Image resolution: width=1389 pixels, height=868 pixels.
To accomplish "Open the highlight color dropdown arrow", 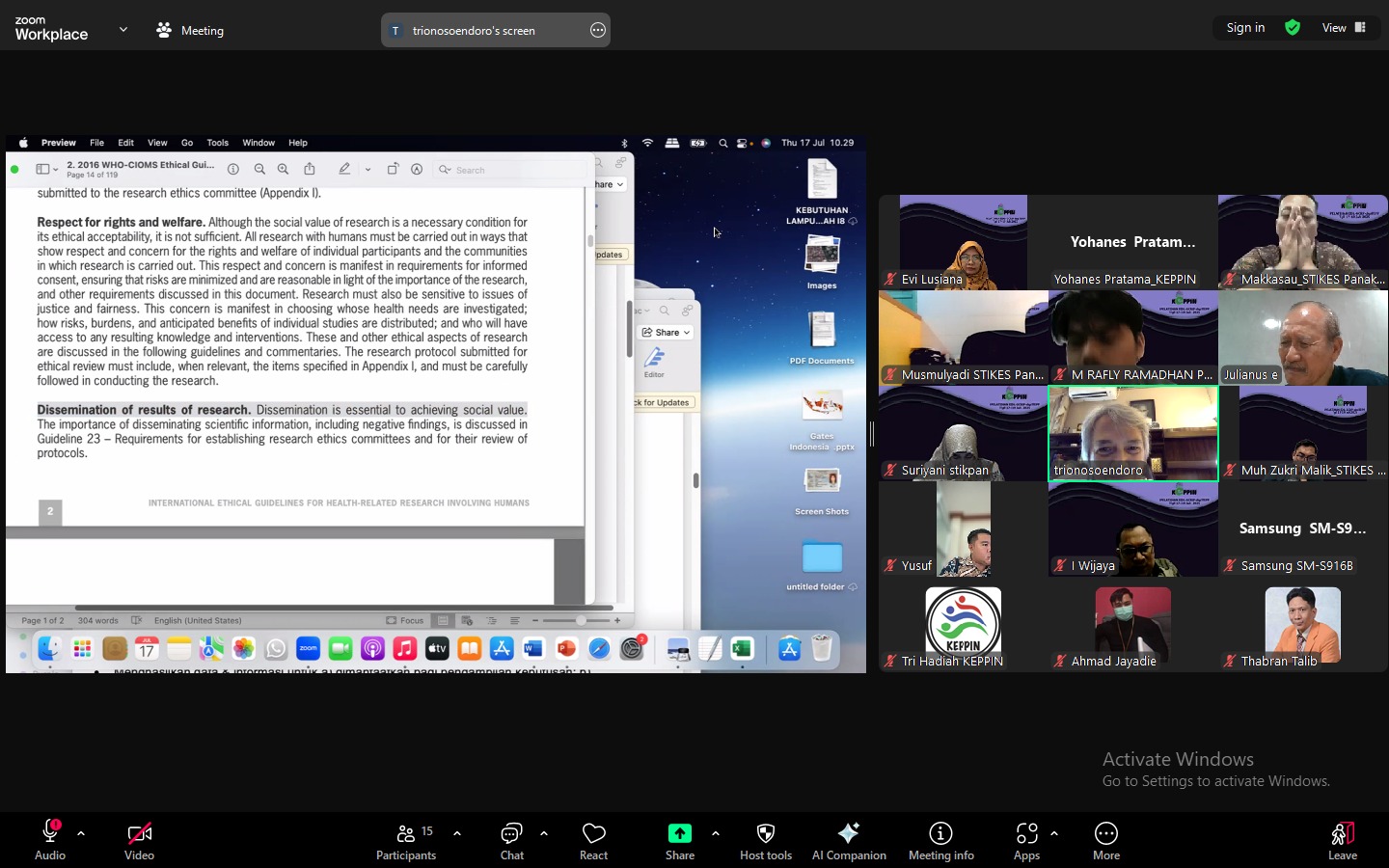I will click(x=368, y=170).
